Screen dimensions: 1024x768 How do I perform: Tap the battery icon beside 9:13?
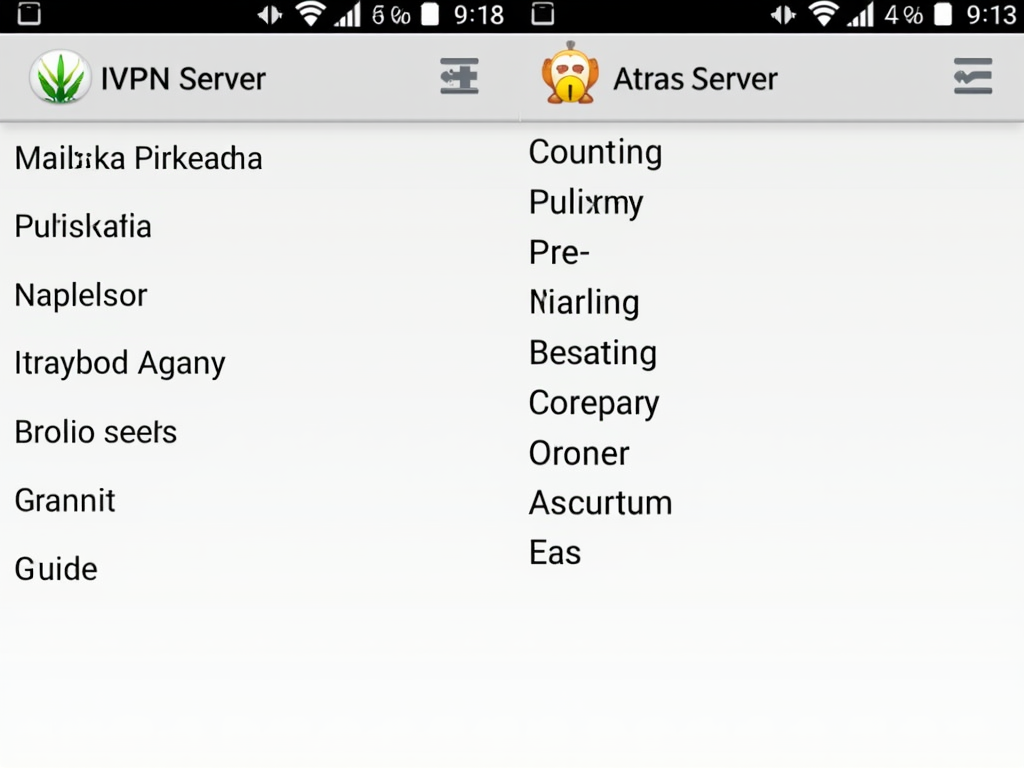pos(943,14)
